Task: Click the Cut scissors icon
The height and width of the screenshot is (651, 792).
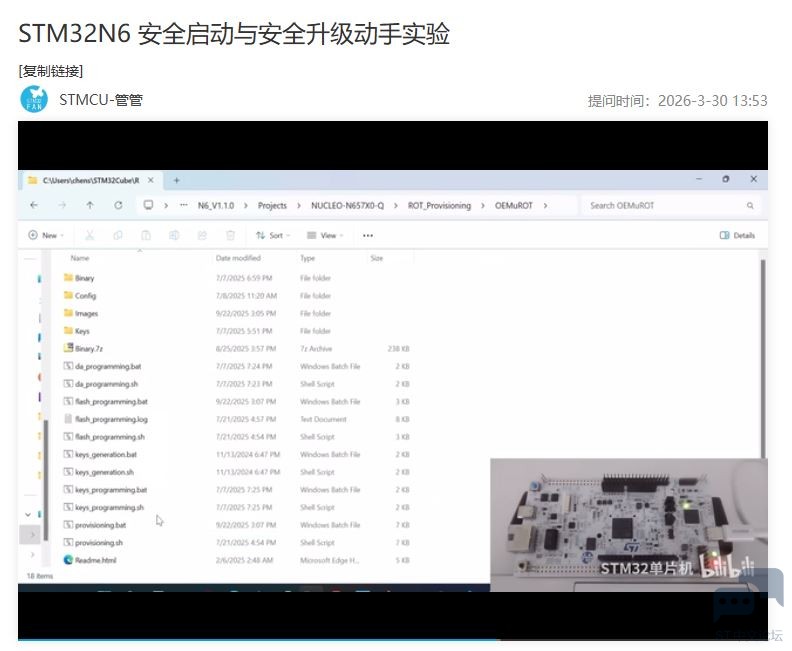Action: 90,235
